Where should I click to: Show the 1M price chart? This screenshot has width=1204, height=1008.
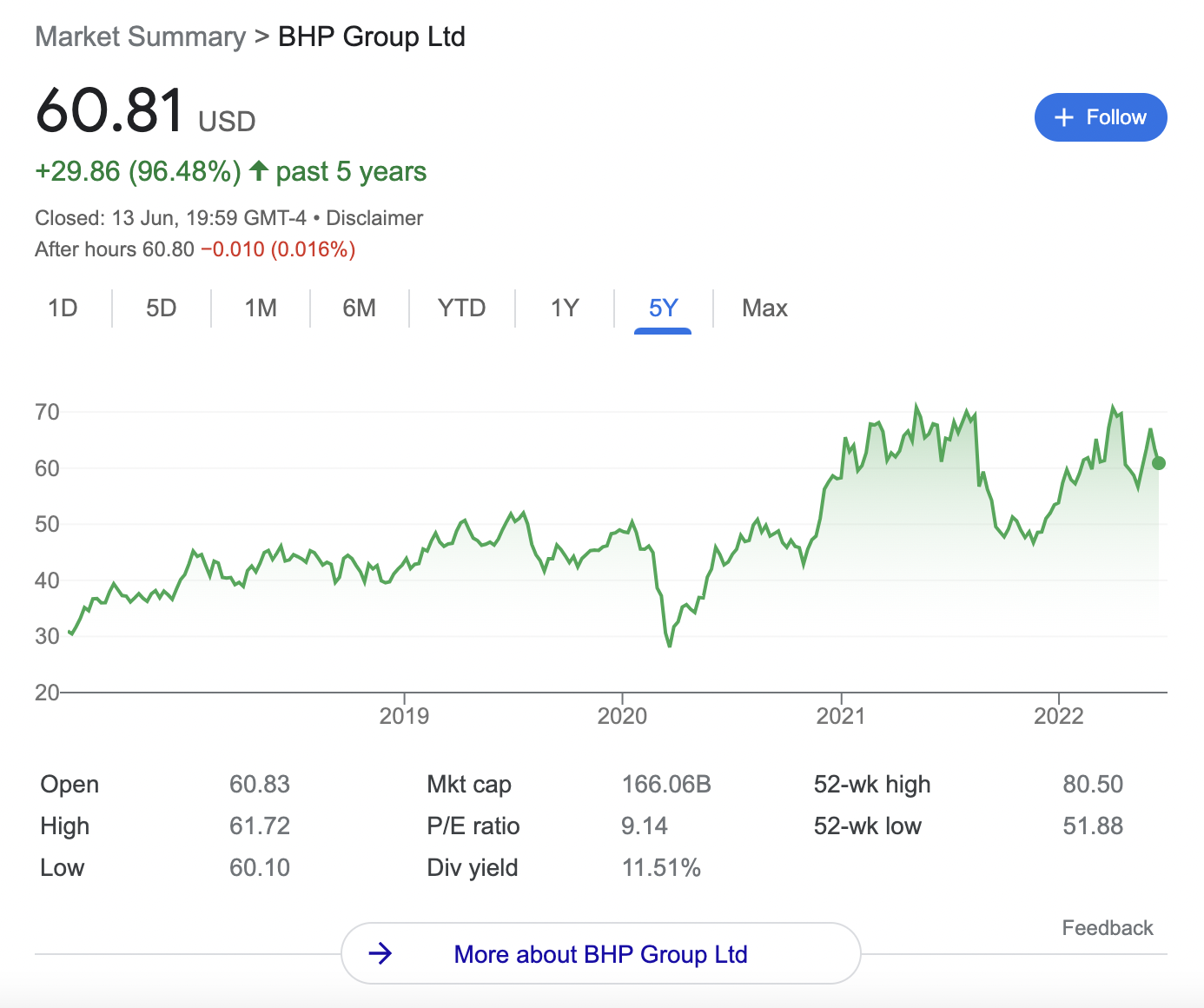click(x=260, y=308)
